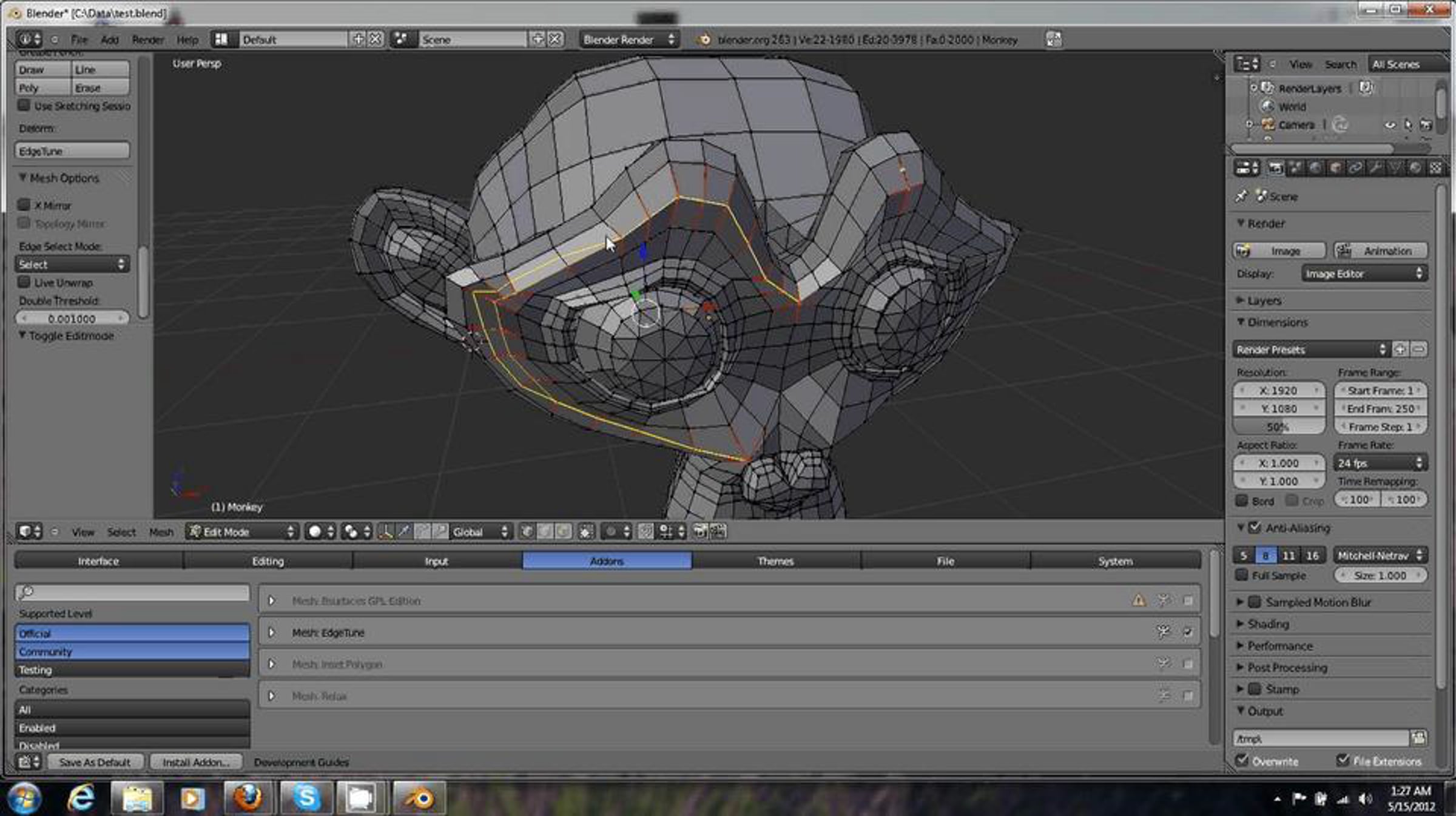Viewport: 1456px width, 816px height.
Task: Enable the translate manipulator arrow icon
Action: (x=403, y=532)
